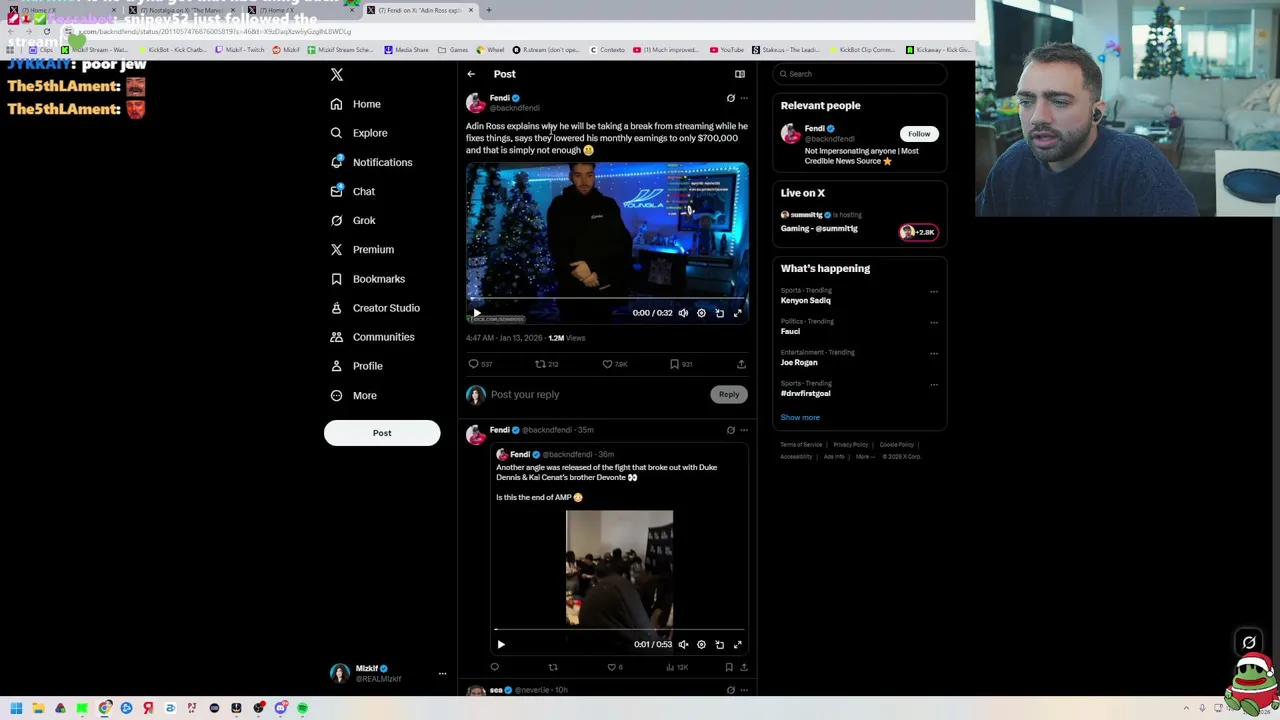The width and height of the screenshot is (1280, 720).
Task: Reply to Fendi's fight video post
Action: coord(494,667)
